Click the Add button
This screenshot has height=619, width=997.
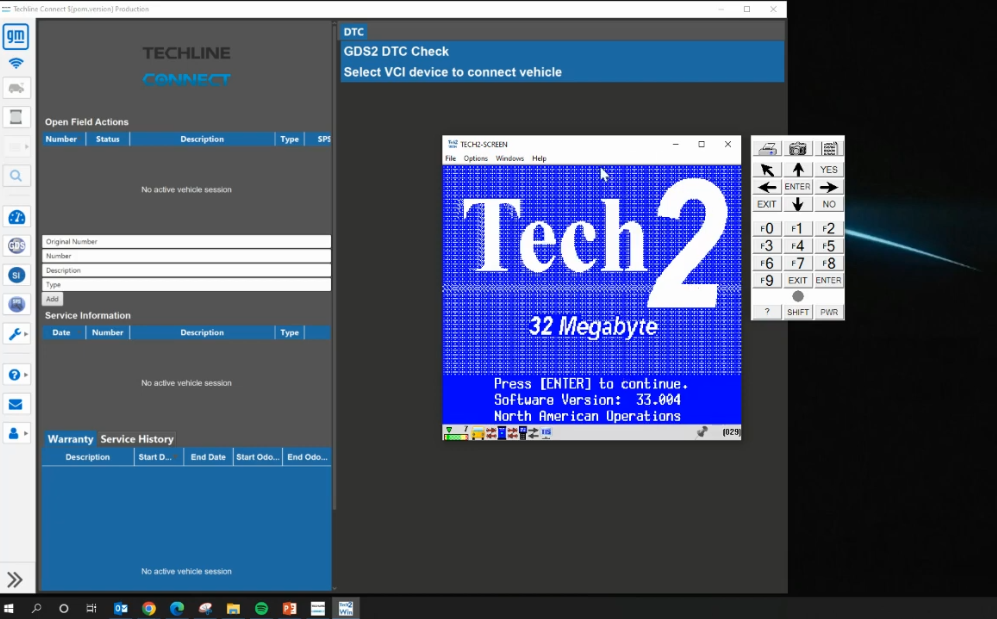point(52,299)
